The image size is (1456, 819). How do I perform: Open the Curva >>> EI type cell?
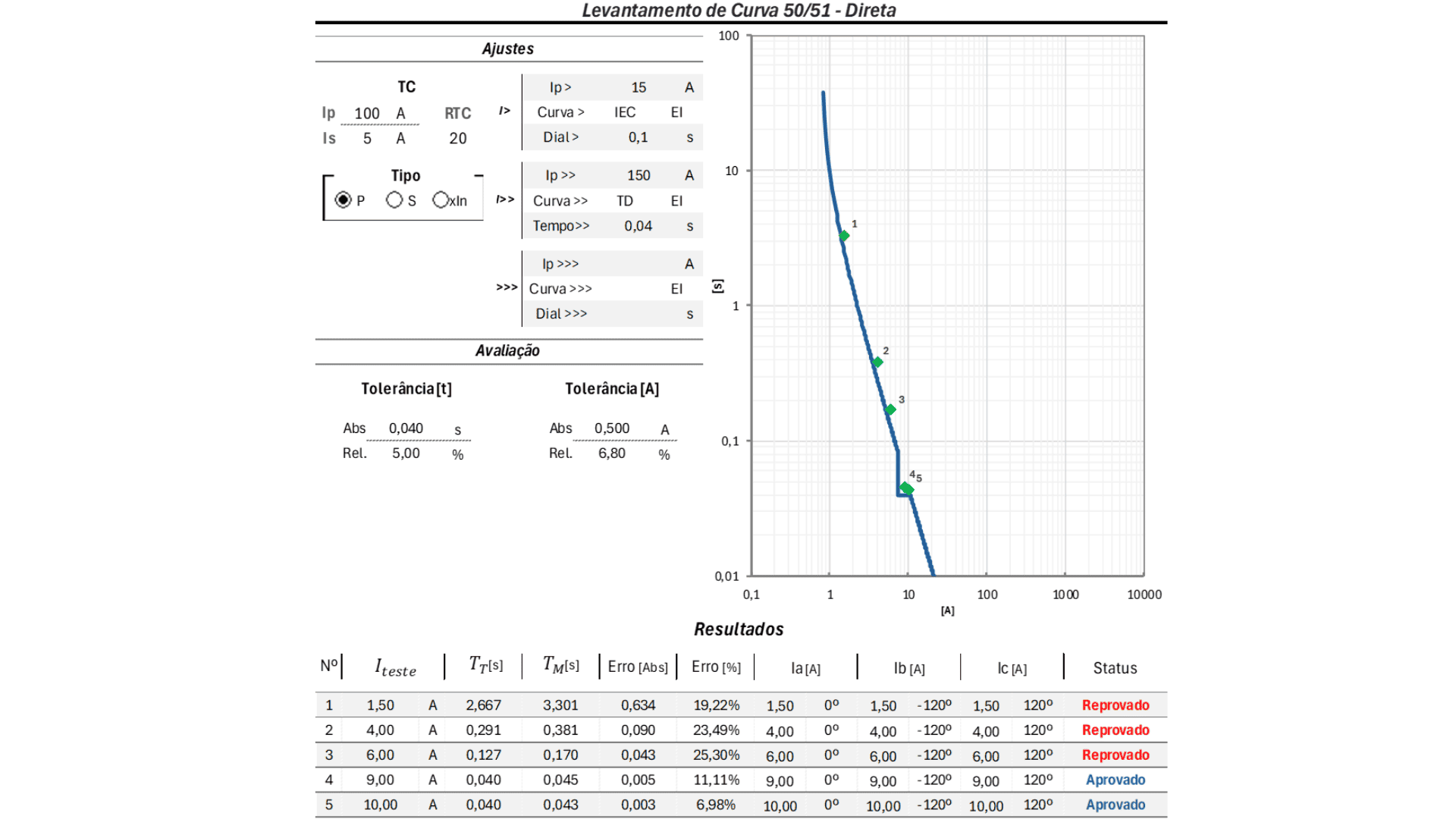coord(676,289)
